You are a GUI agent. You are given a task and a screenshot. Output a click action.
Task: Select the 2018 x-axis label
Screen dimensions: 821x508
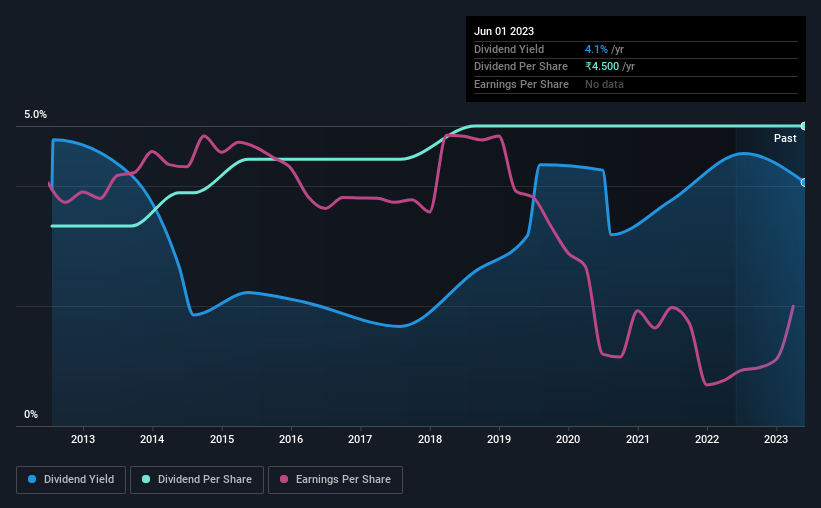(430, 439)
